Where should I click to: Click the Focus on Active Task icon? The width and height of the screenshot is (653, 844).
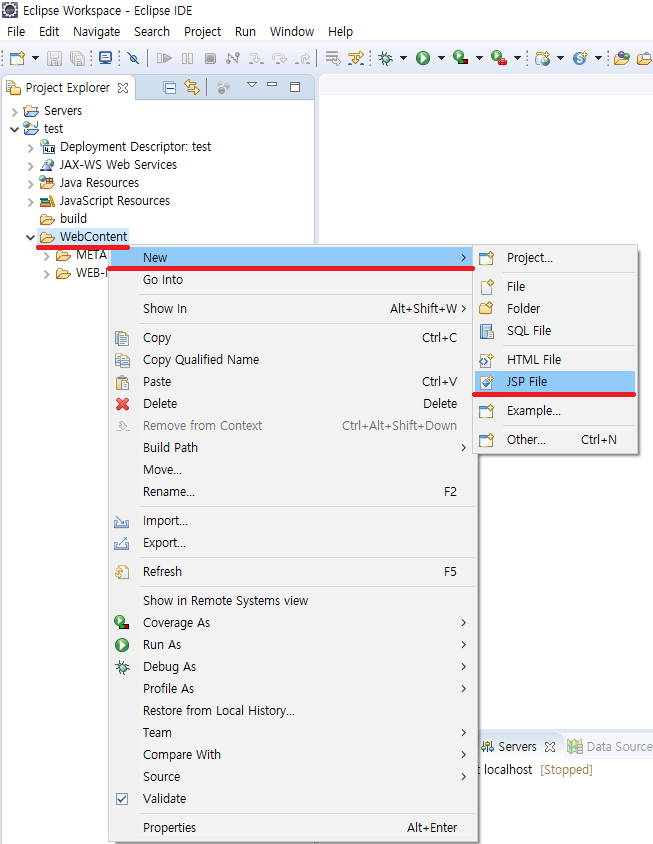[223, 87]
